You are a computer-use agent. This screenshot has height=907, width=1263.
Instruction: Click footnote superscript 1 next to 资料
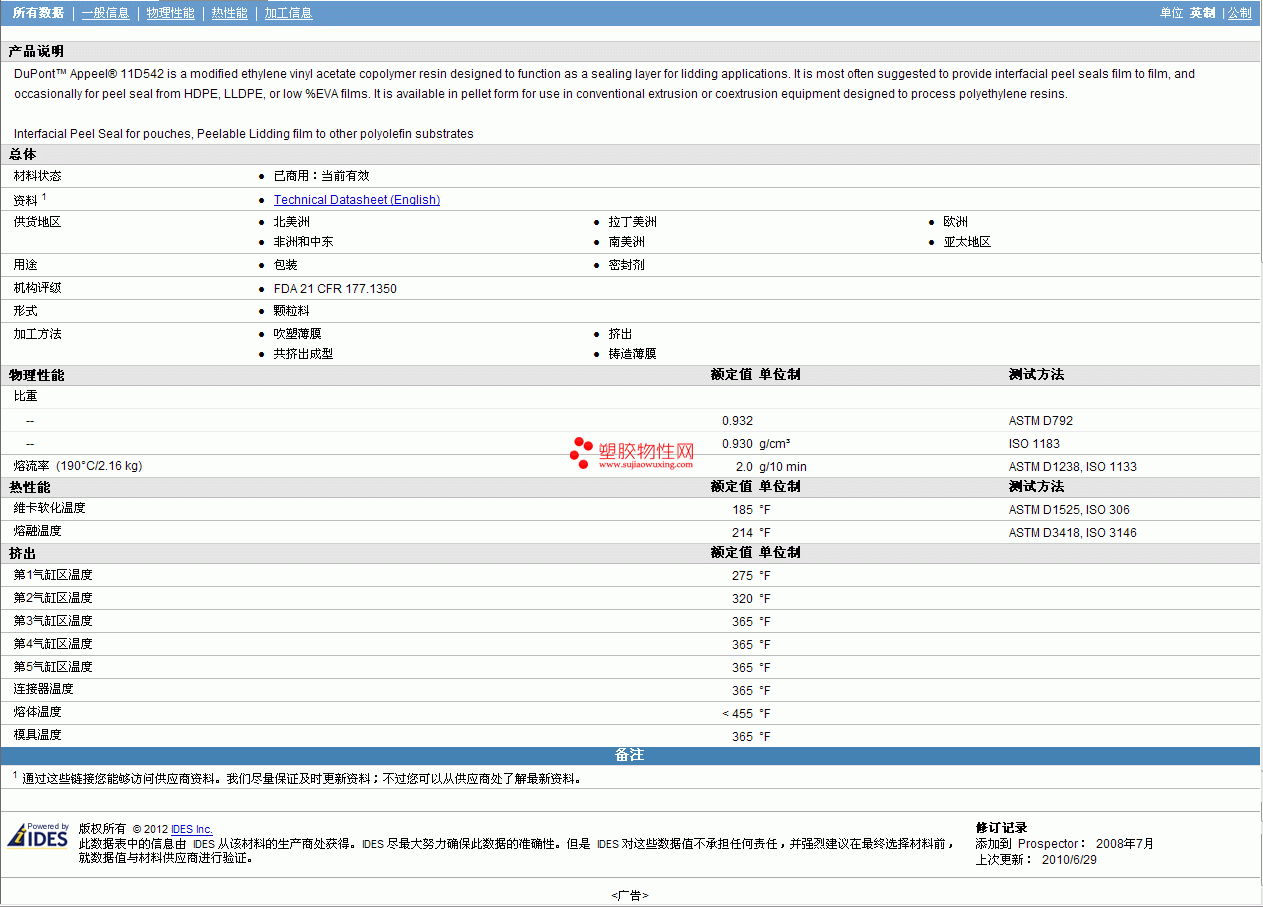pyautogui.click(x=44, y=197)
